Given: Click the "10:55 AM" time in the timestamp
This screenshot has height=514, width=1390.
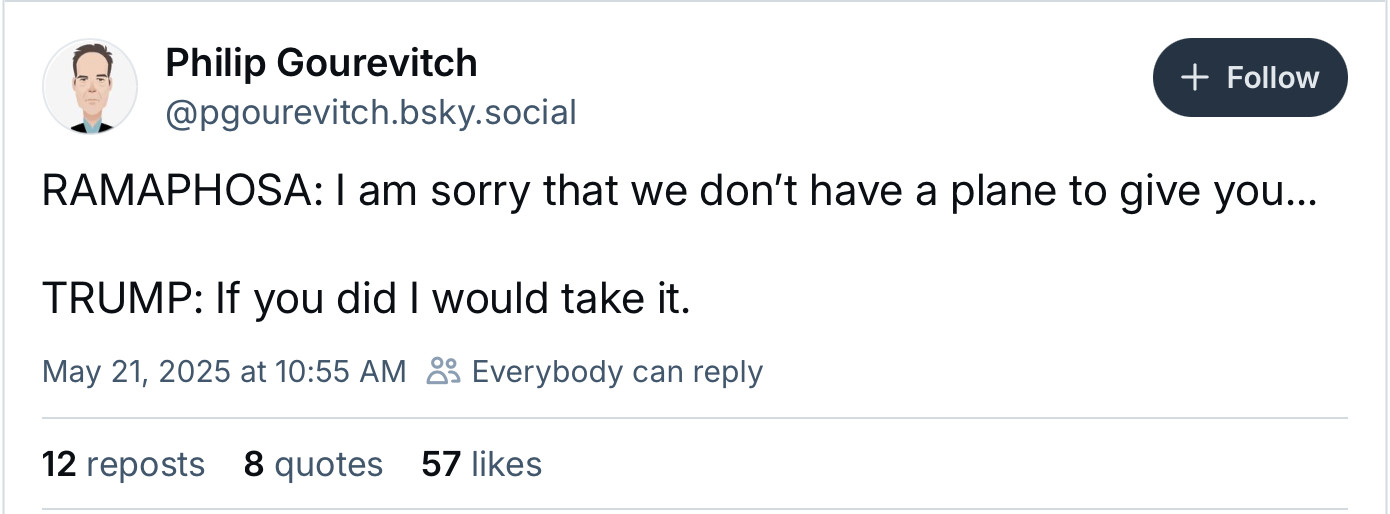Looking at the screenshot, I should (x=340, y=372).
